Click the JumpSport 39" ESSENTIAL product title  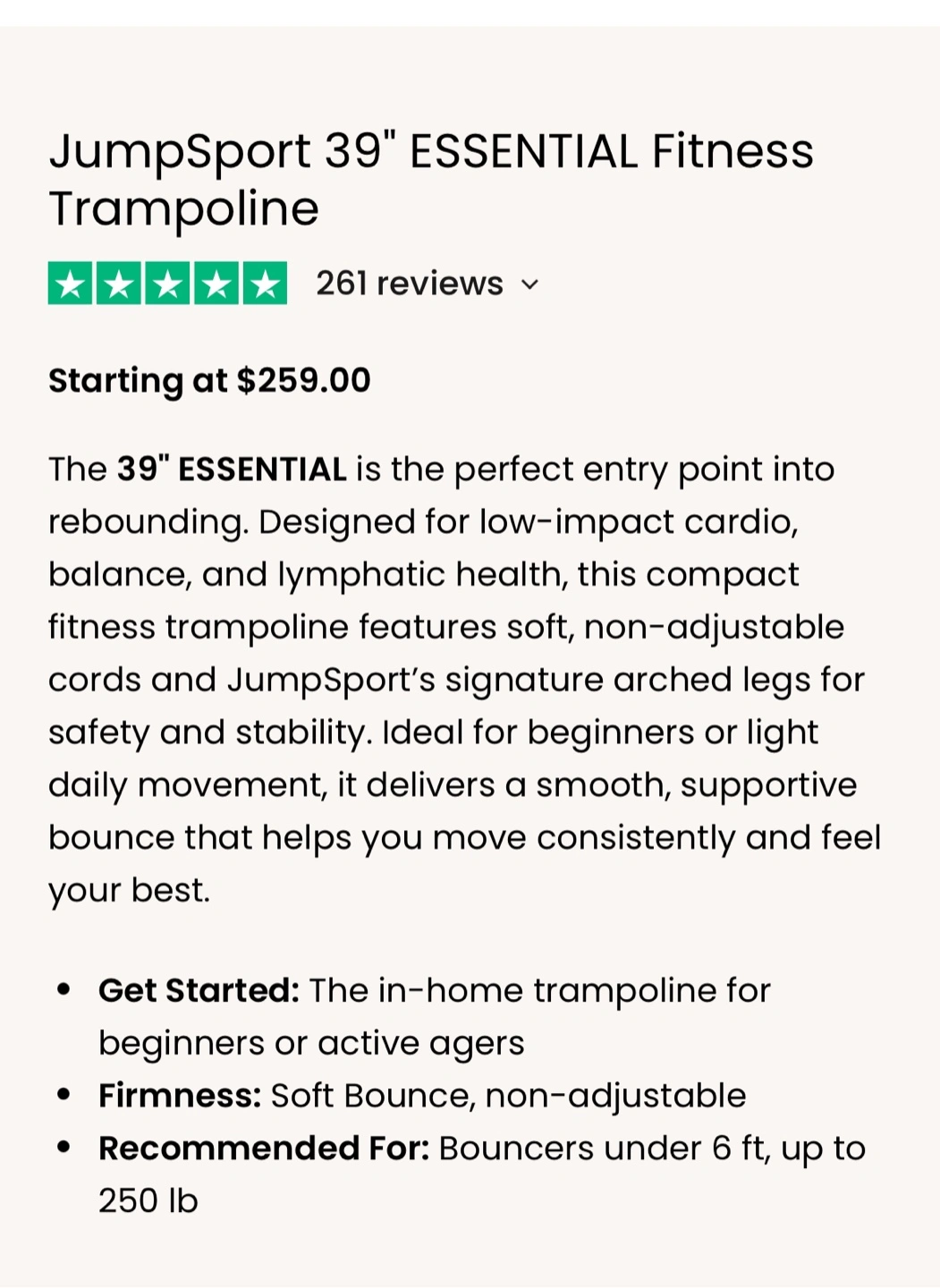pos(430,151)
